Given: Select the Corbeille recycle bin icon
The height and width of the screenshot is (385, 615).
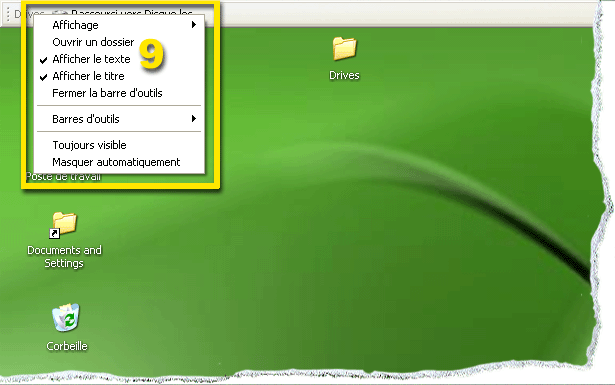Looking at the screenshot, I should pyautogui.click(x=66, y=318).
